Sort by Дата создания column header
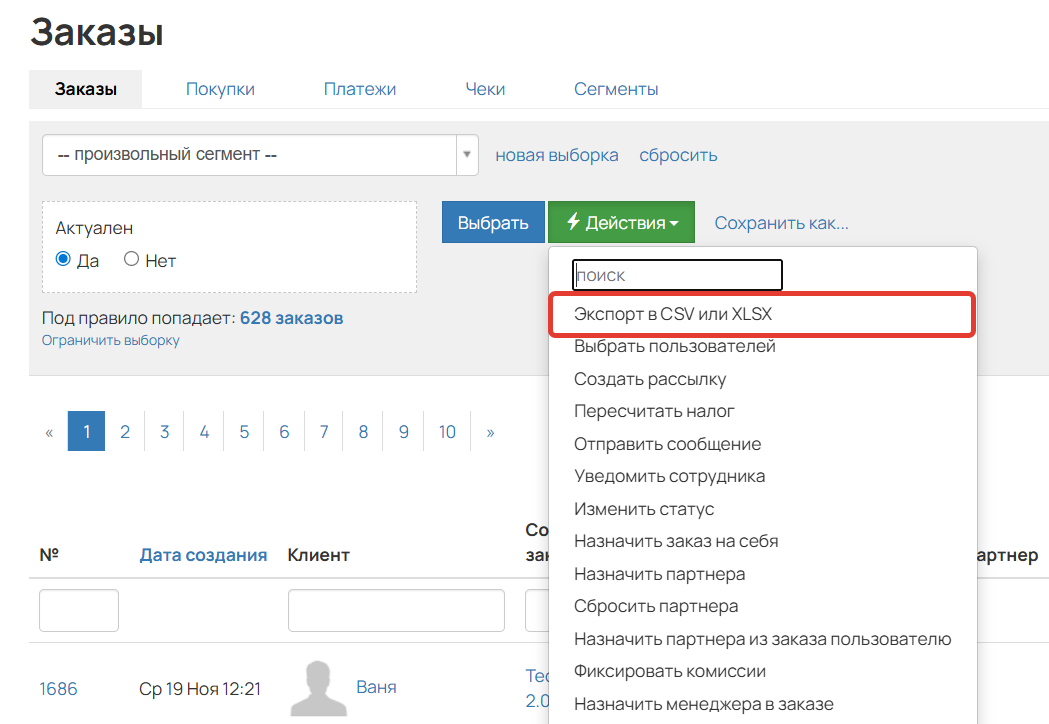1049x724 pixels. (x=203, y=555)
